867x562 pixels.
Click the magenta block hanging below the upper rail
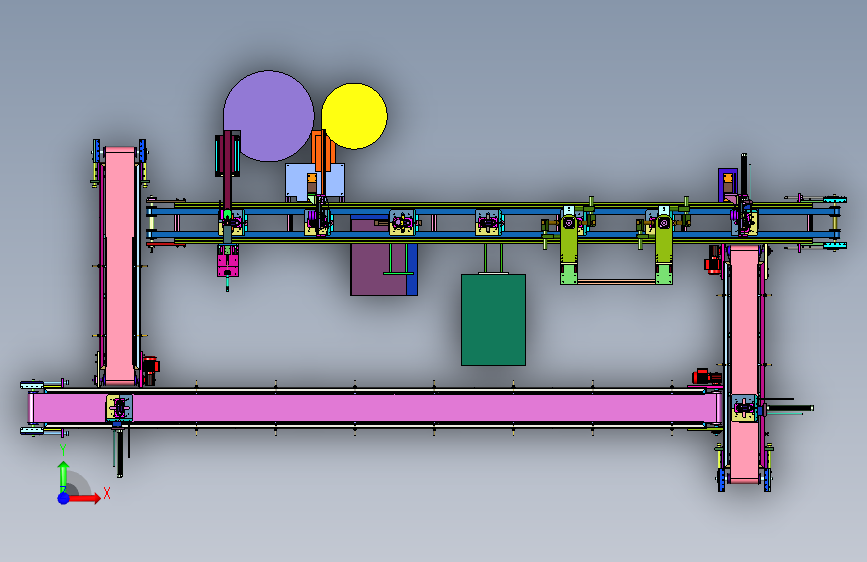coord(227,261)
